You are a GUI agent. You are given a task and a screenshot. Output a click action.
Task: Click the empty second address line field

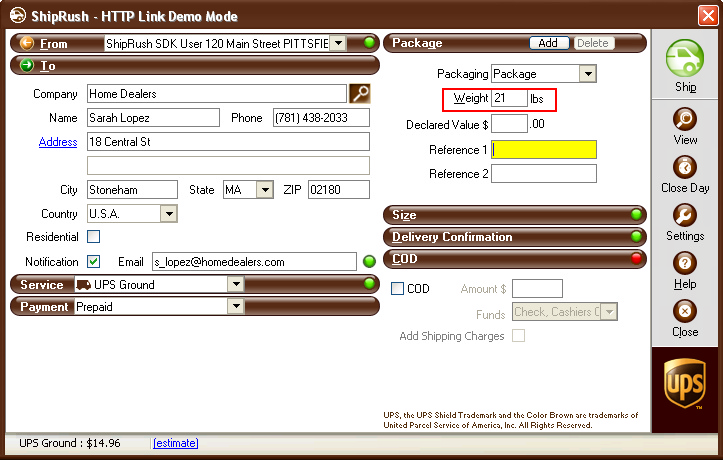point(228,165)
